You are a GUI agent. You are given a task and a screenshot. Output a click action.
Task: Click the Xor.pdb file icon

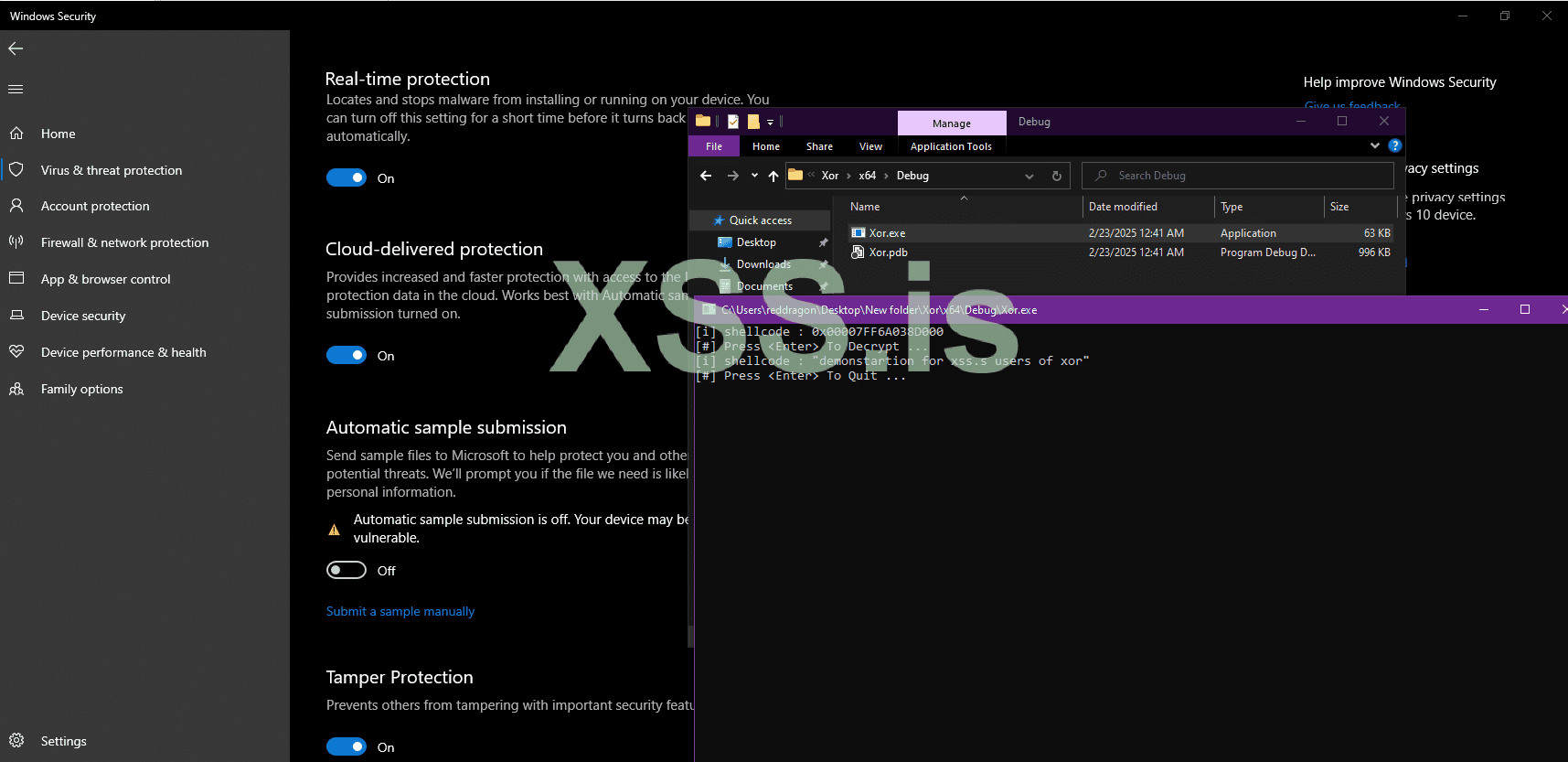tap(858, 252)
